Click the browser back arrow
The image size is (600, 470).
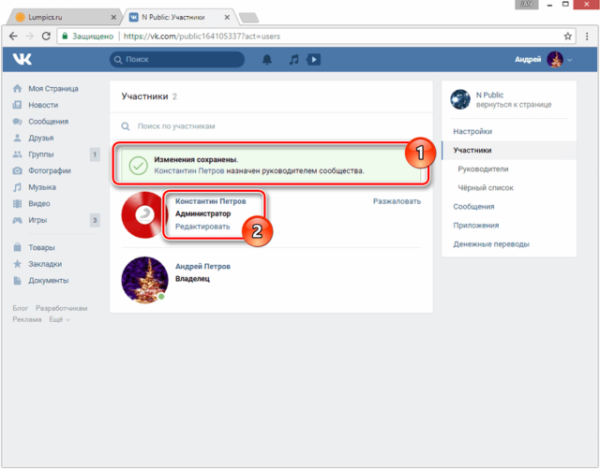point(13,36)
